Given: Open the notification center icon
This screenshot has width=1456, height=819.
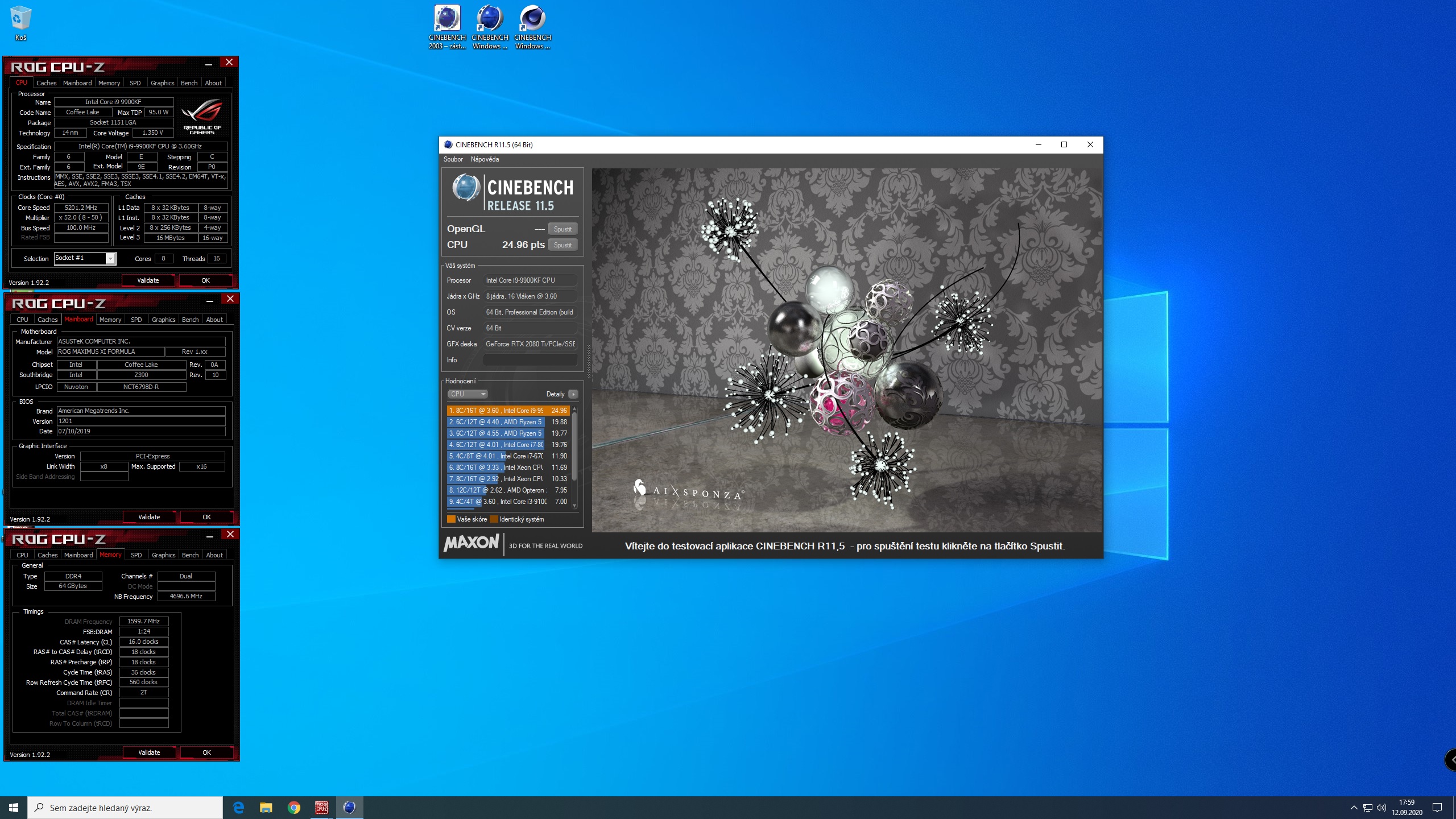Looking at the screenshot, I should pyautogui.click(x=1437, y=808).
